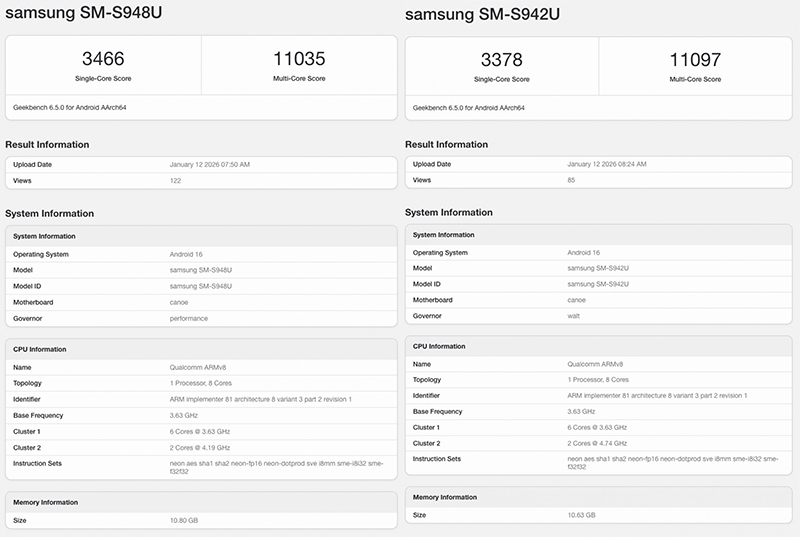Click upload date January 12 2026 08:24 AM

(x=608, y=164)
